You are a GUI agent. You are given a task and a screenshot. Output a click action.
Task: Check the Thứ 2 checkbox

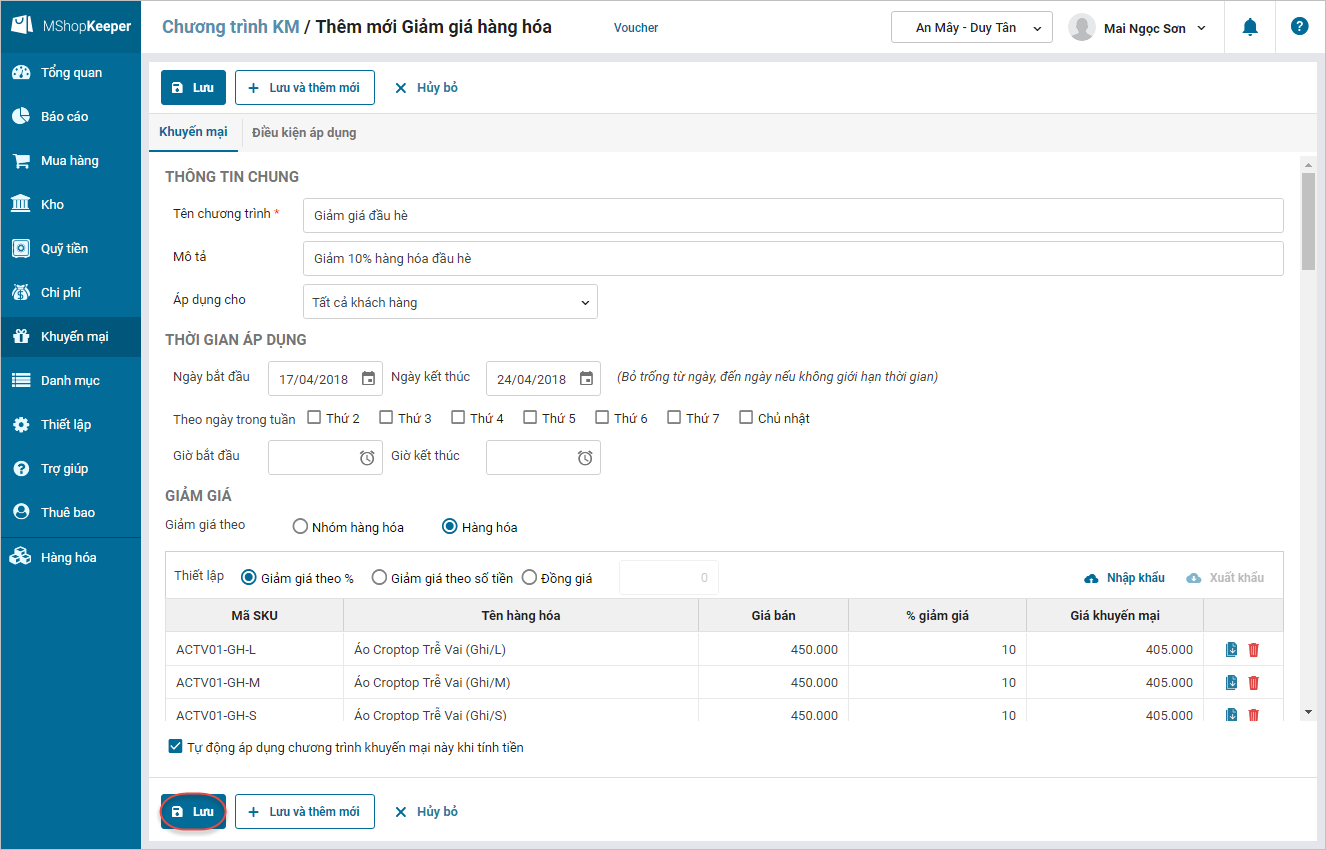coord(314,418)
